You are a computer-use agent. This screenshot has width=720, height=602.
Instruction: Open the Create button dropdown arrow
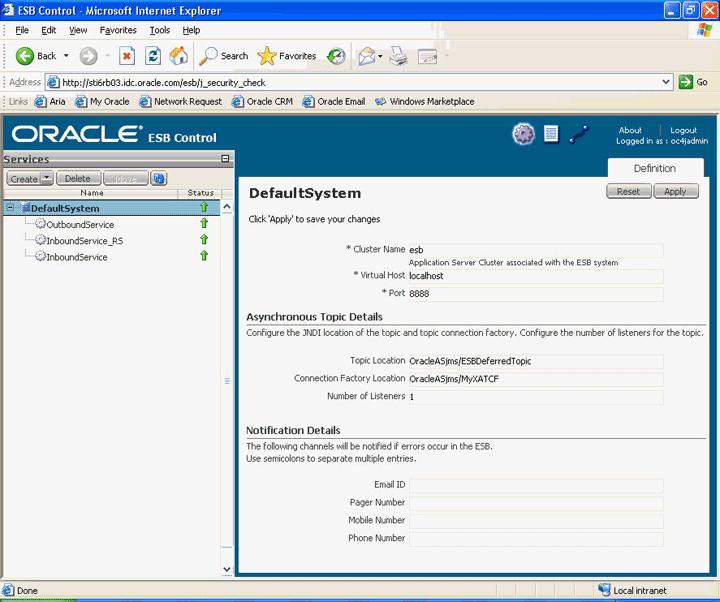(x=47, y=178)
